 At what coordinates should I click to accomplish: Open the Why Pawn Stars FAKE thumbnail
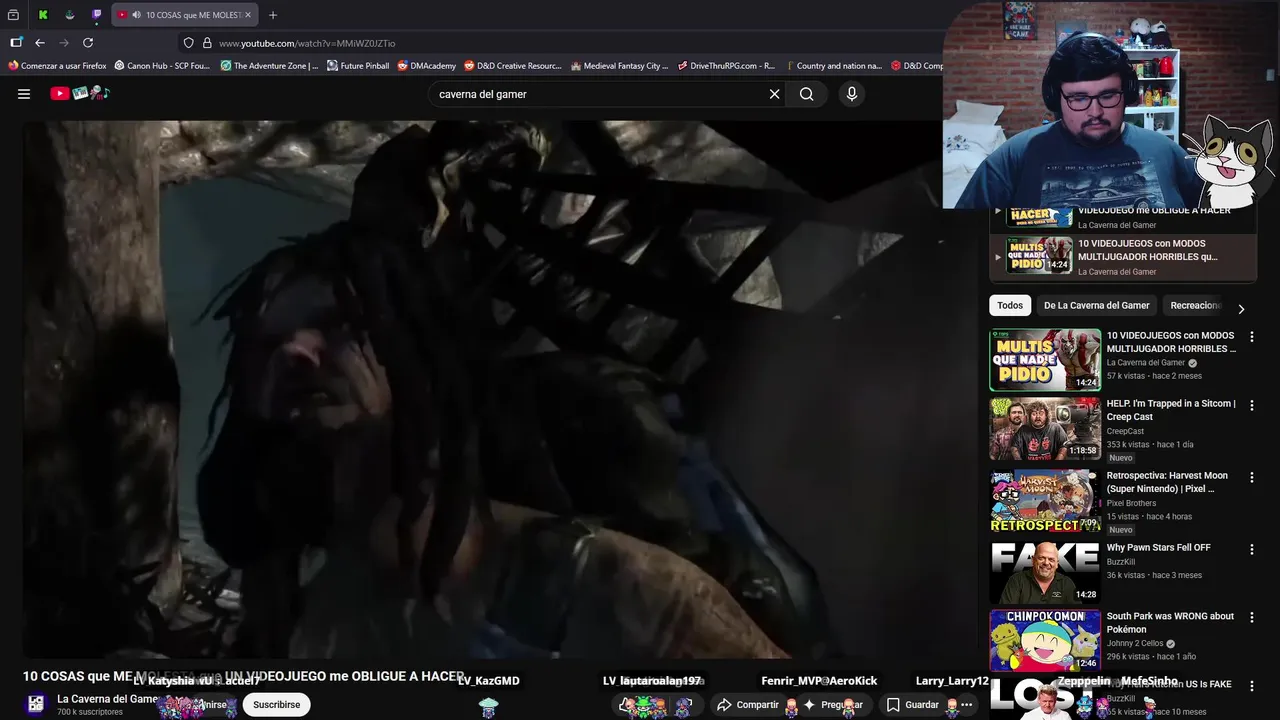pos(1045,572)
